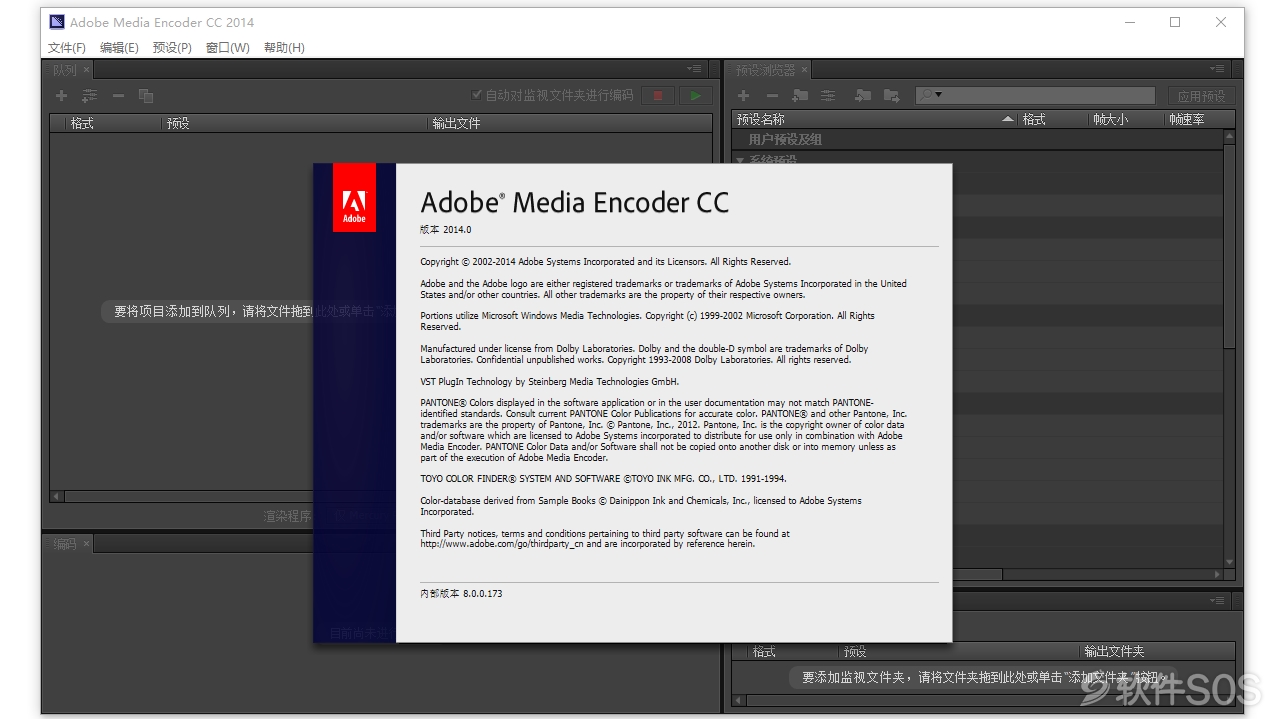1279x719 pixels.
Task: Open the 帮助(H) menu
Action: [284, 47]
